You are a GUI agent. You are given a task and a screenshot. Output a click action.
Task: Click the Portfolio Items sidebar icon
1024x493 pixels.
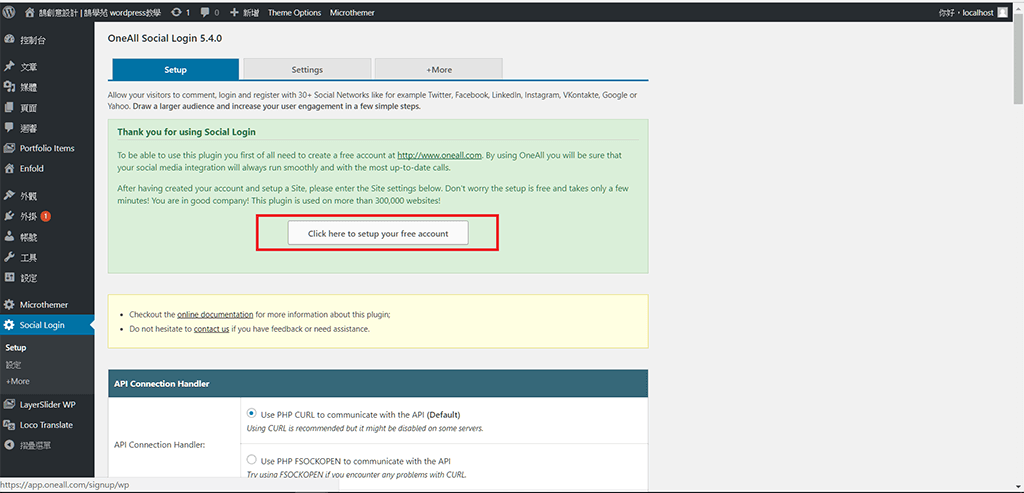pyautogui.click(x=9, y=148)
